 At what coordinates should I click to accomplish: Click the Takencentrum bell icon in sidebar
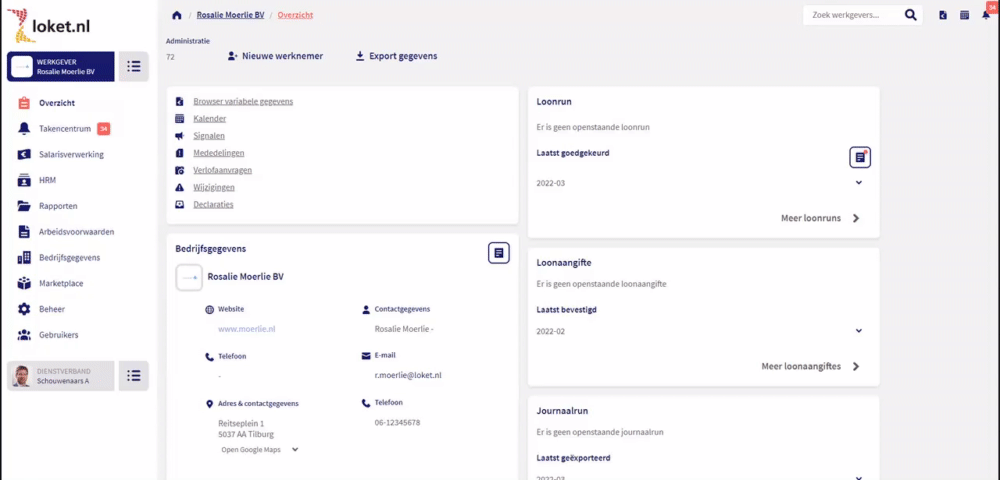coord(24,129)
